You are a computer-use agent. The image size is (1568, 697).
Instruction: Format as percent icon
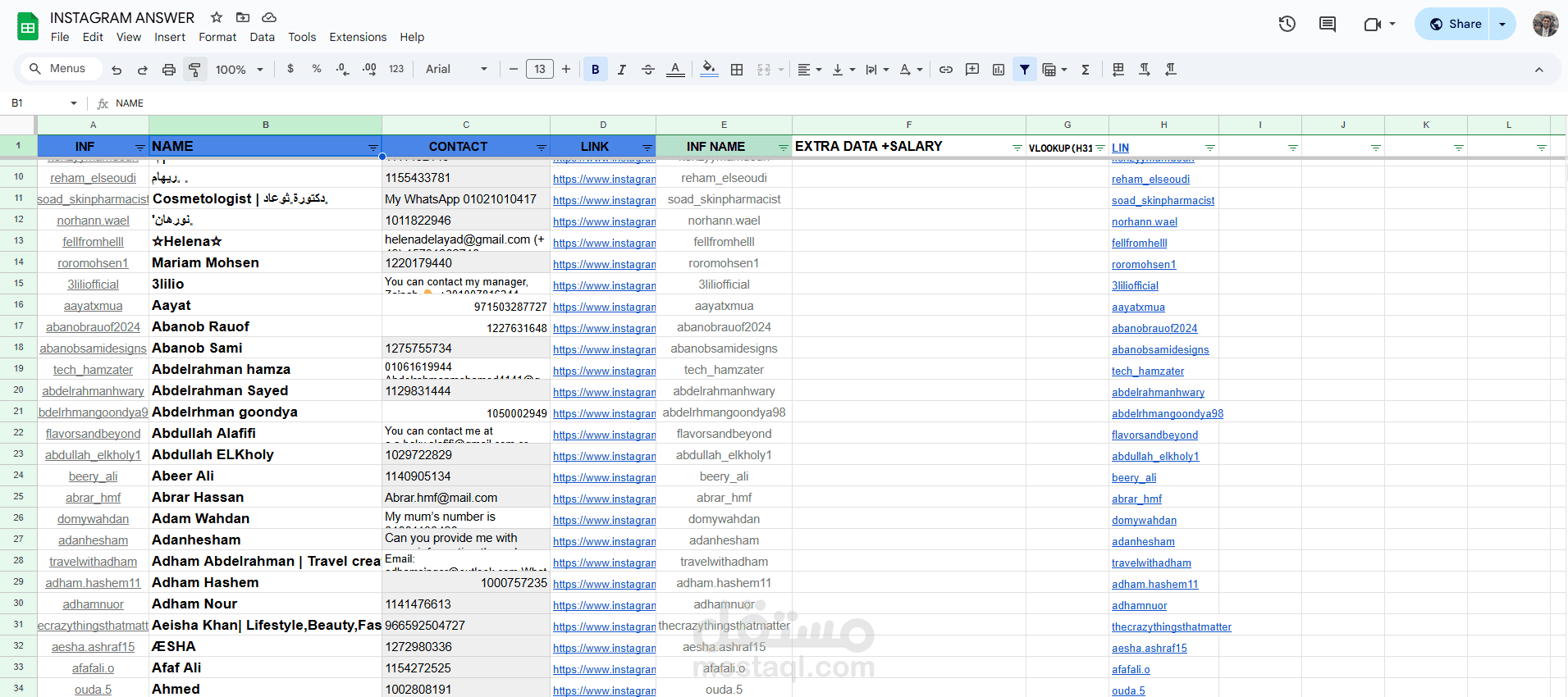click(317, 69)
